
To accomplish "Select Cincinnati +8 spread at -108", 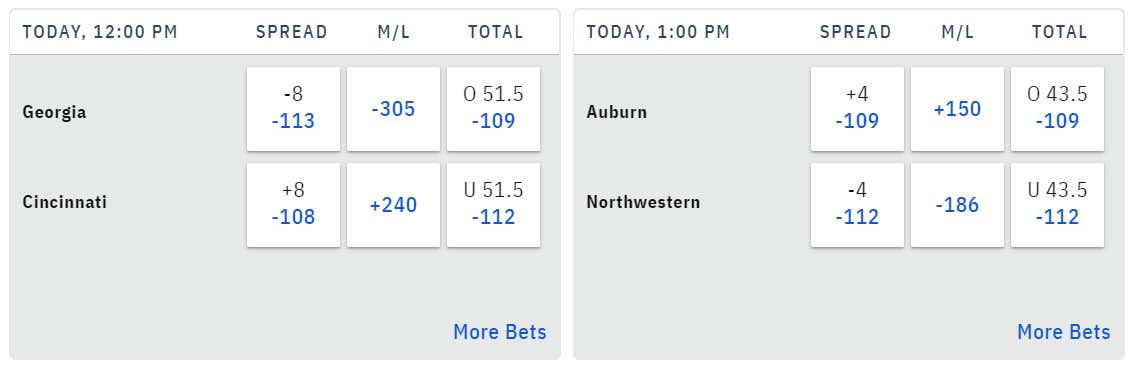I will [x=293, y=205].
